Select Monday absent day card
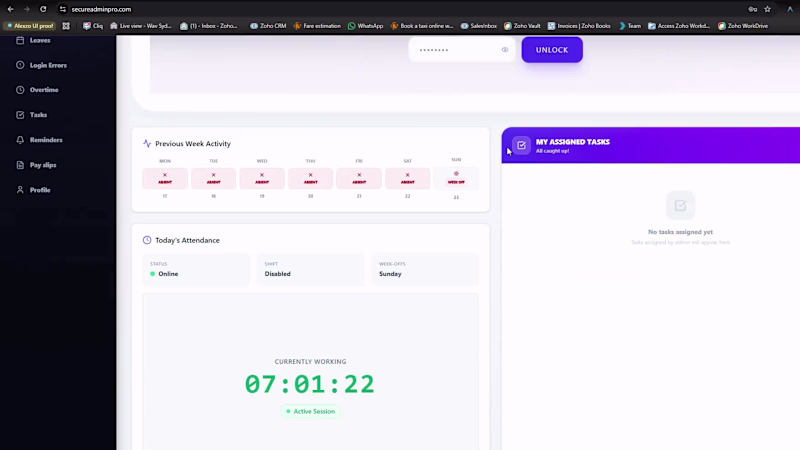 [x=165, y=178]
